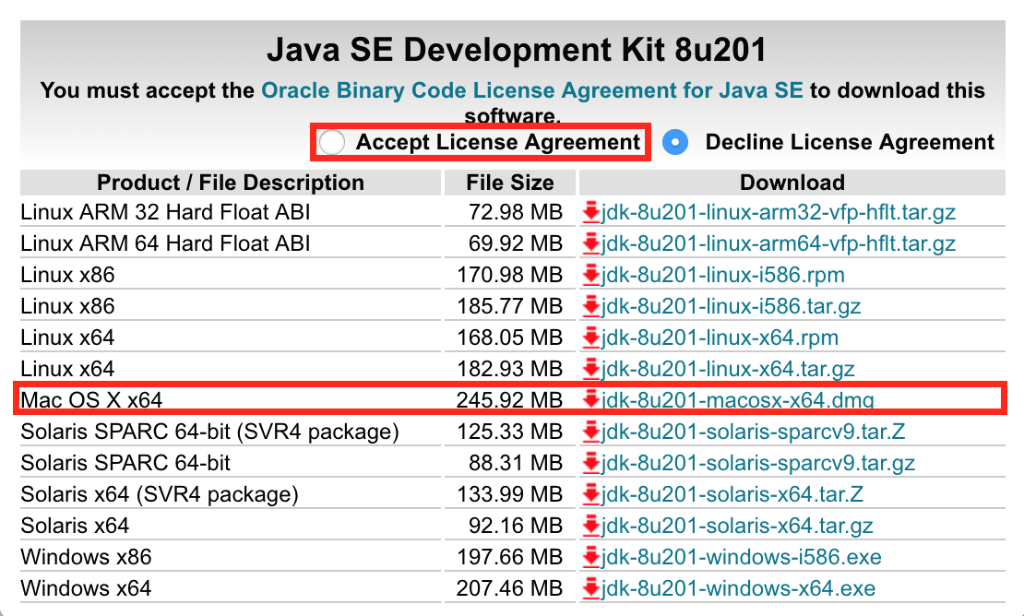Click download arrow icon for linux-x64.rpm
Viewport: 1024px width, 616px height.
point(591,338)
